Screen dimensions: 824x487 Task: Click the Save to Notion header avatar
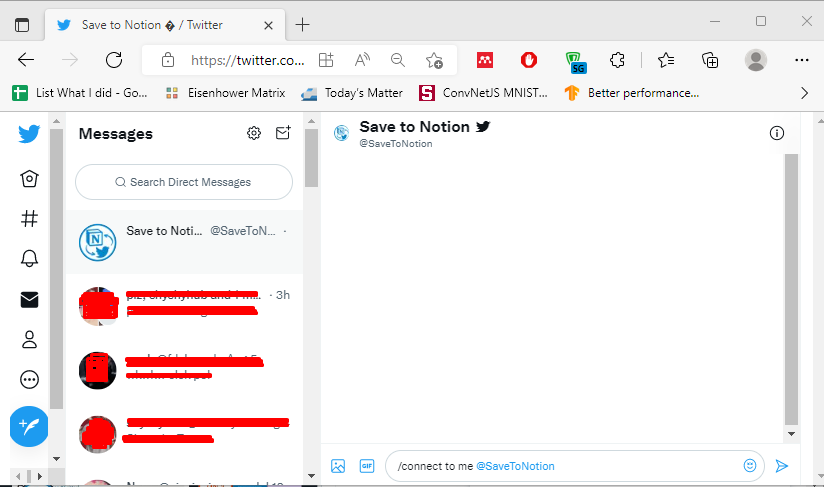[342, 133]
